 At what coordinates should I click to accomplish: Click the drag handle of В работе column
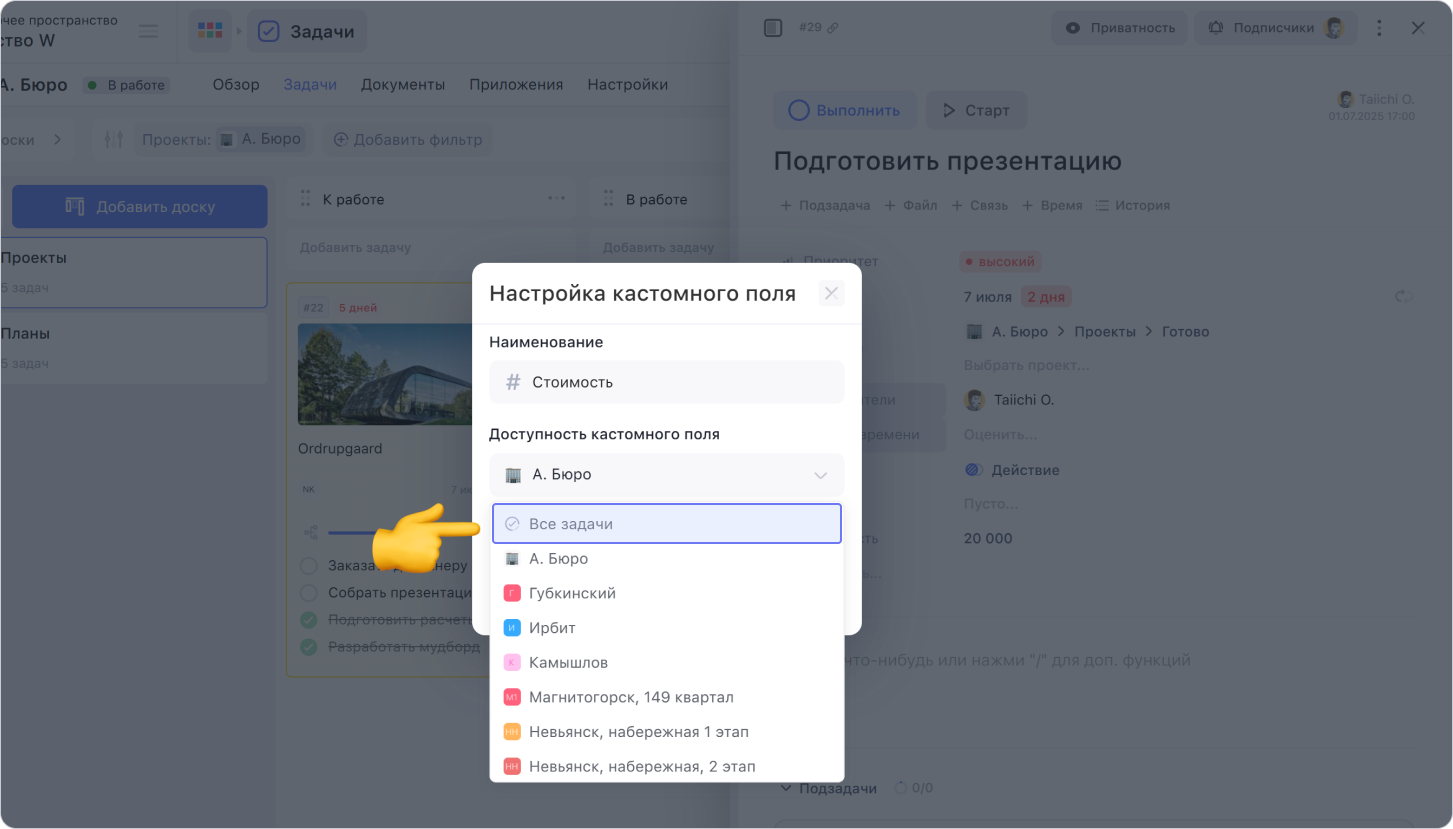pyautogui.click(x=608, y=199)
